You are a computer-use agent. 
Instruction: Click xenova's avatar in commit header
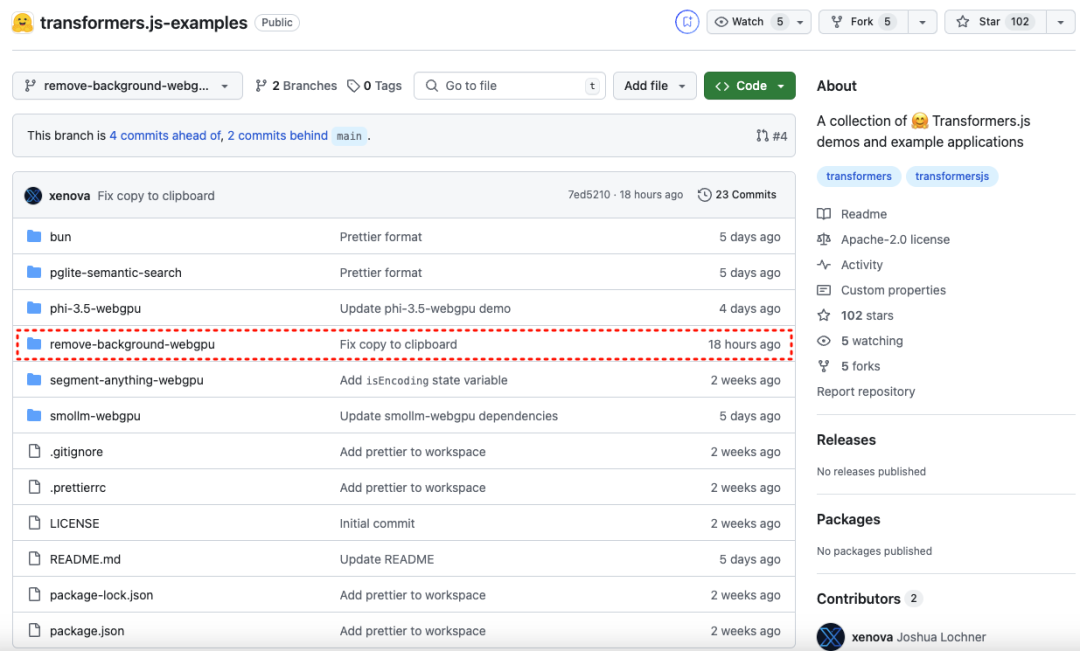click(33, 196)
